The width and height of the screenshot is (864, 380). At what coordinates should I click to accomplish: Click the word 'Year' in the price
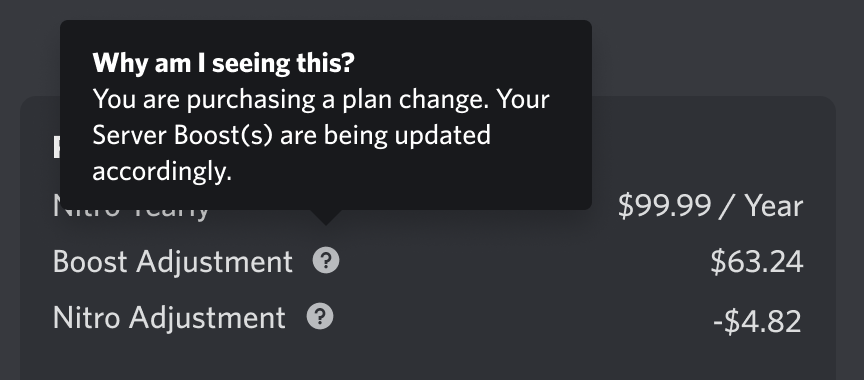(774, 206)
